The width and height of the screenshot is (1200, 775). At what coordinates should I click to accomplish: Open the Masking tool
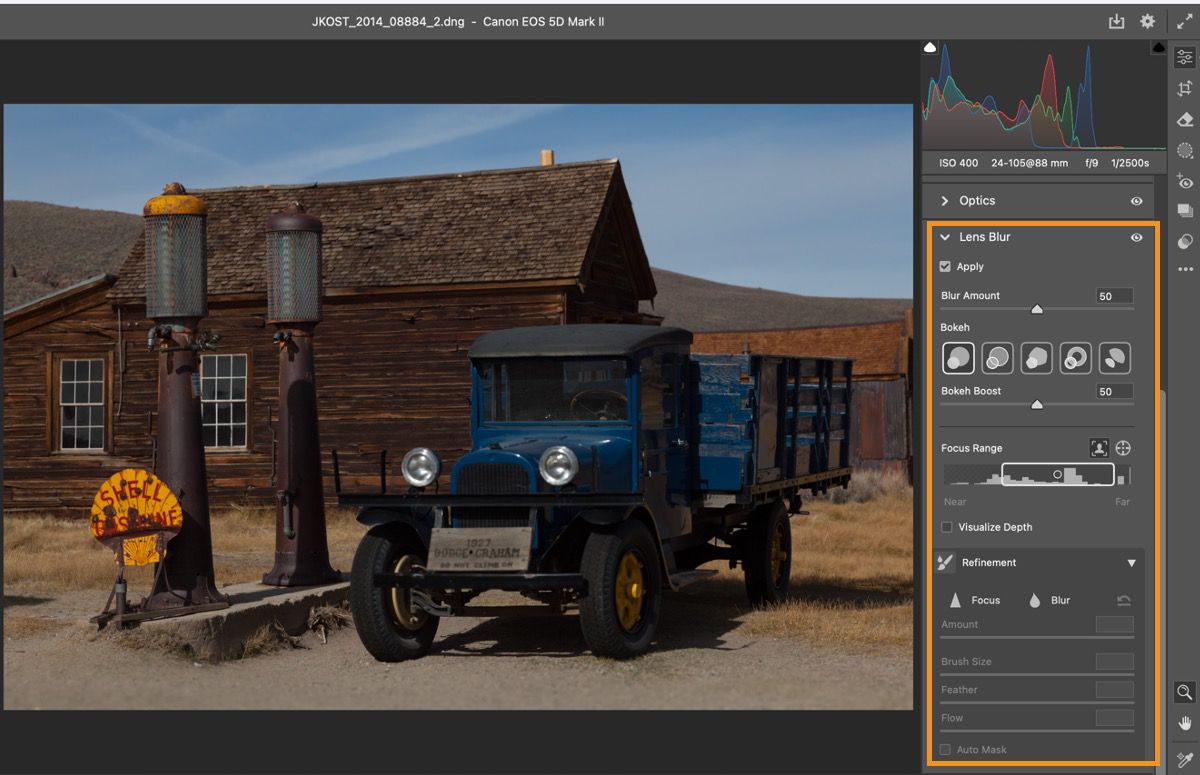pyautogui.click(x=1185, y=151)
